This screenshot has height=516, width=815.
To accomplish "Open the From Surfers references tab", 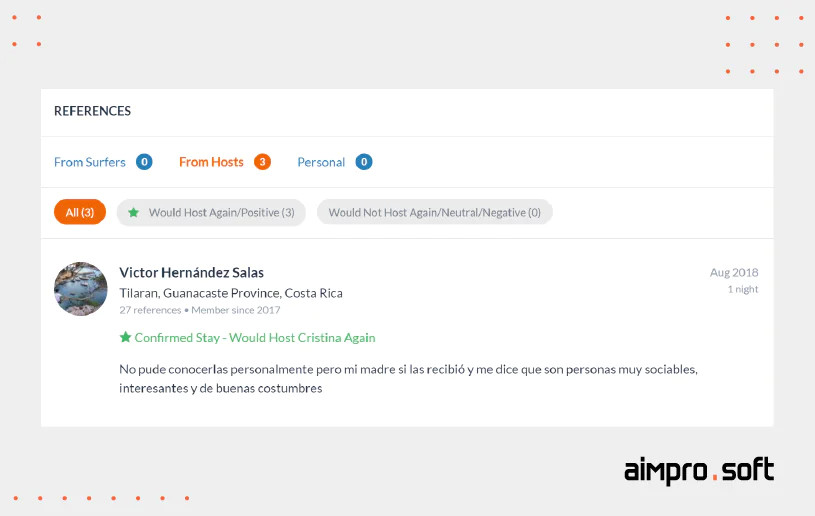I will (90, 162).
